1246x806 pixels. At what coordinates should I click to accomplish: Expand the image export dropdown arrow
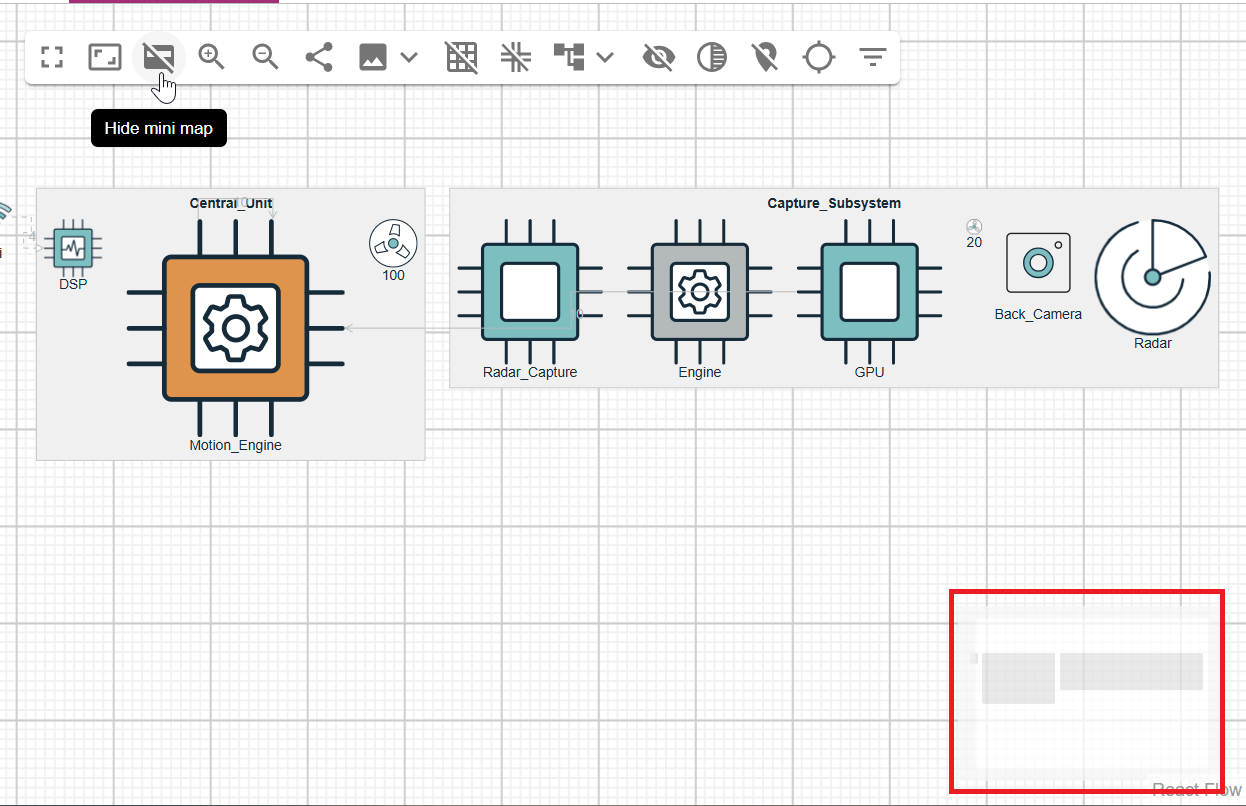(x=409, y=58)
